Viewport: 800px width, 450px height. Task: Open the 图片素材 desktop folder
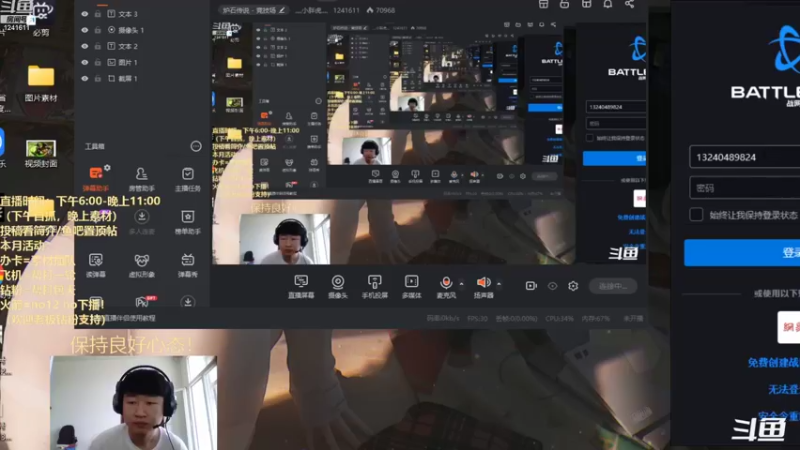[x=41, y=83]
